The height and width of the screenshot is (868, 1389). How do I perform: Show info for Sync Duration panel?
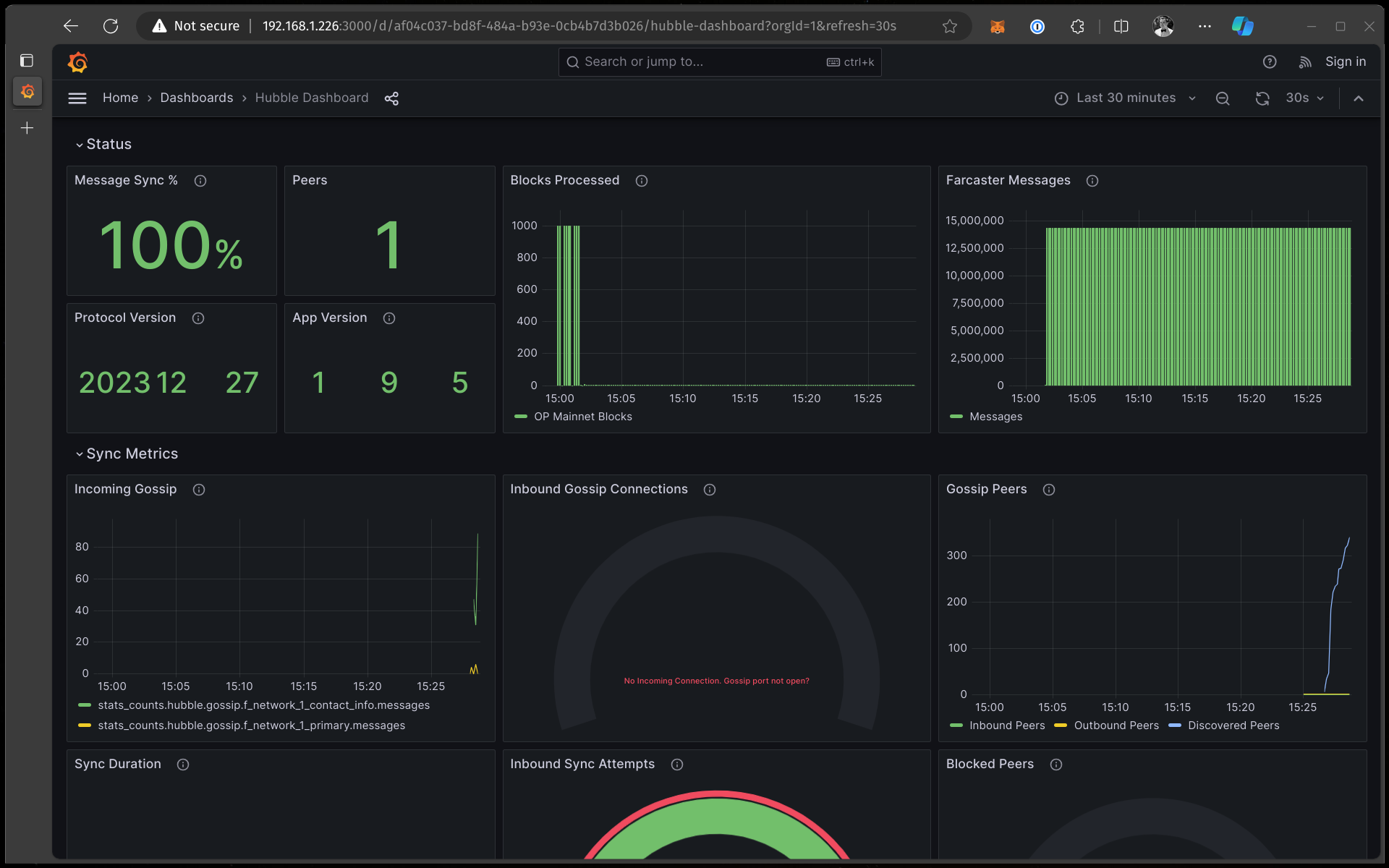tap(183, 765)
